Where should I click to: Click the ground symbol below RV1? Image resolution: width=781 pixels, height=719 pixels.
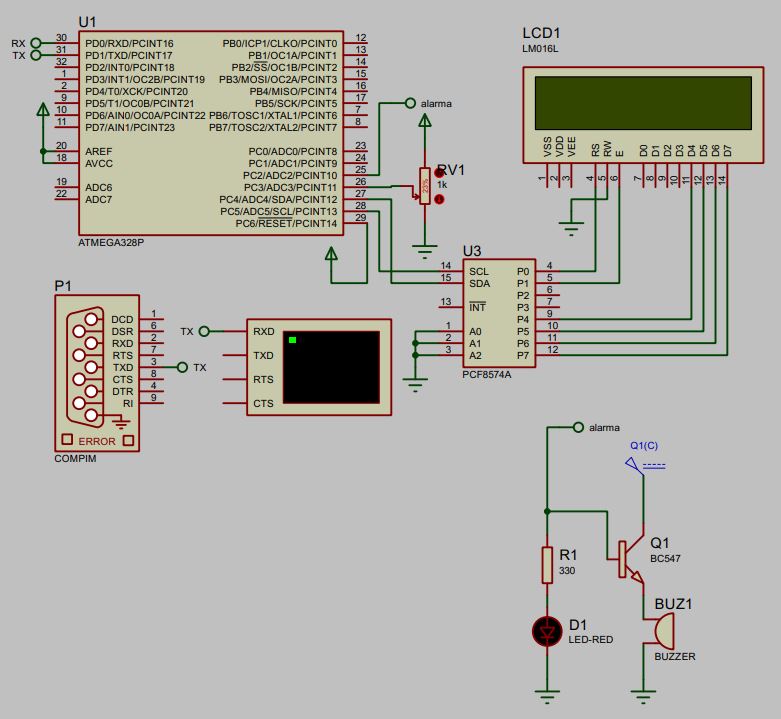click(424, 252)
